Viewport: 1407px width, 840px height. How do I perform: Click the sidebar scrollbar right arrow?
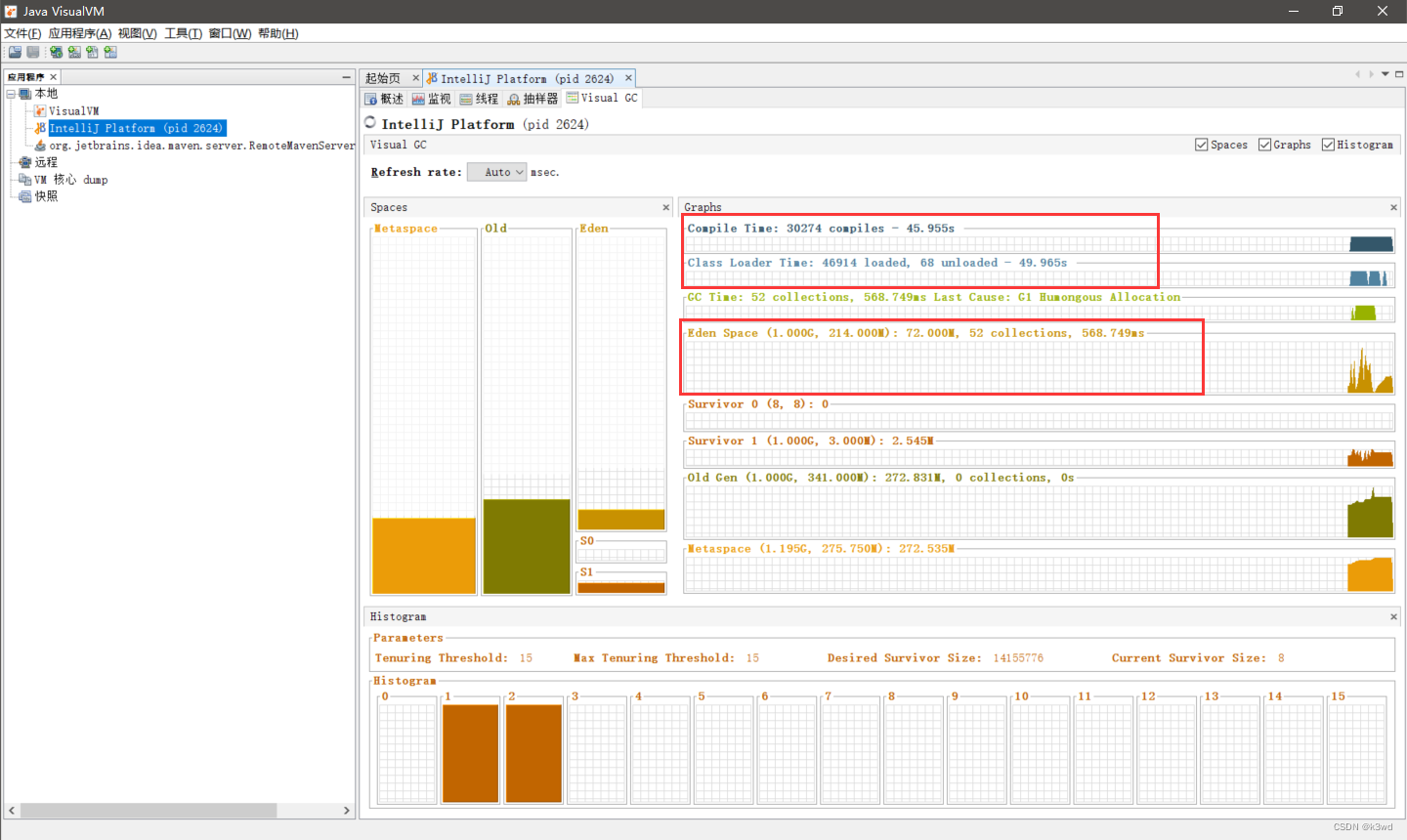(346, 811)
